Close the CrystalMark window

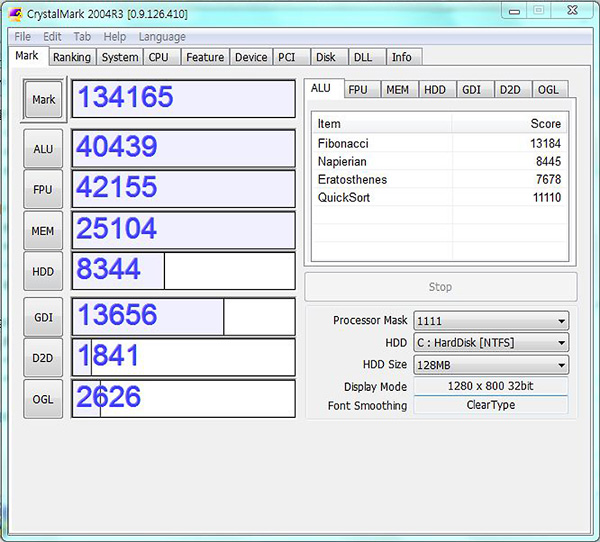click(572, 11)
